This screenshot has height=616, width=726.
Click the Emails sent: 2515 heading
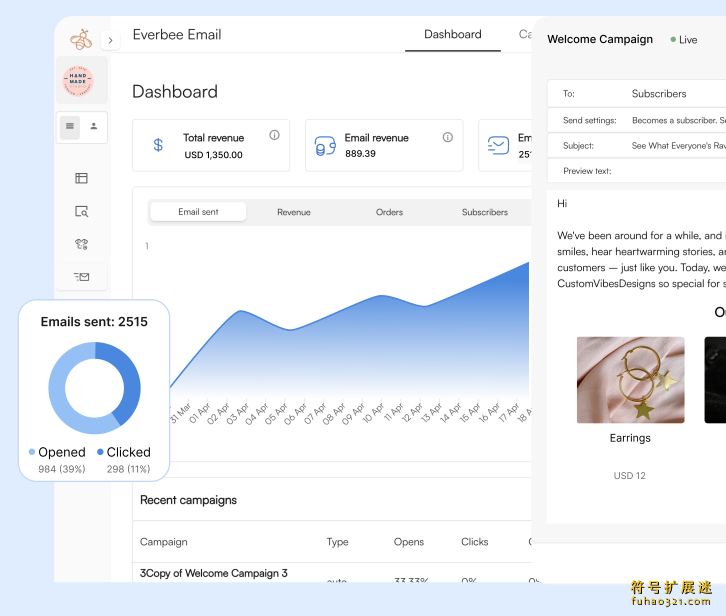pyautogui.click(x=94, y=322)
